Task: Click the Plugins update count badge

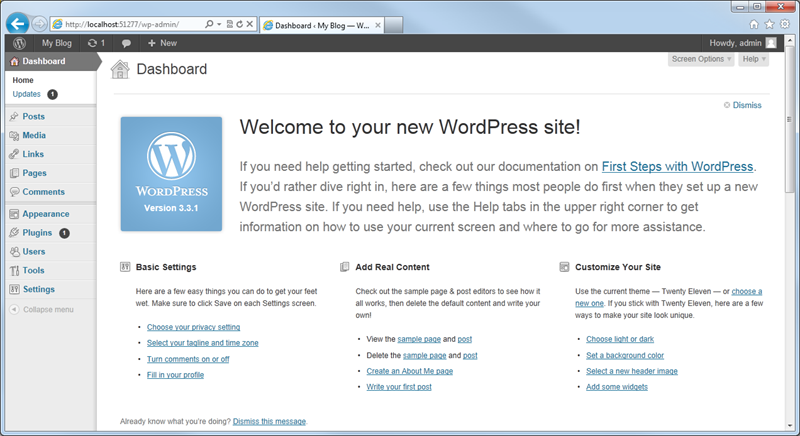Action: 64,233
